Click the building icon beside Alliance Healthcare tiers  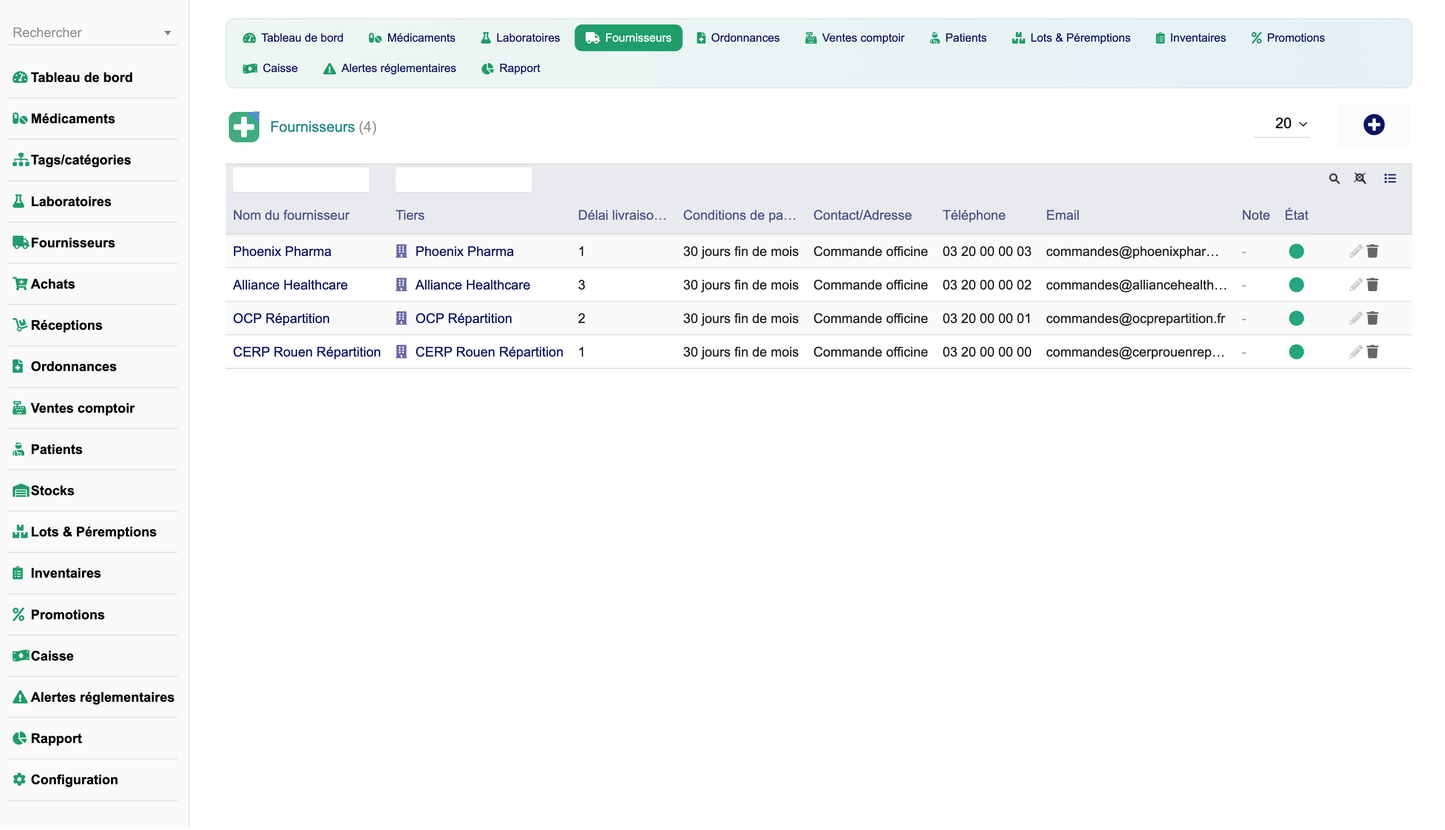coord(402,285)
